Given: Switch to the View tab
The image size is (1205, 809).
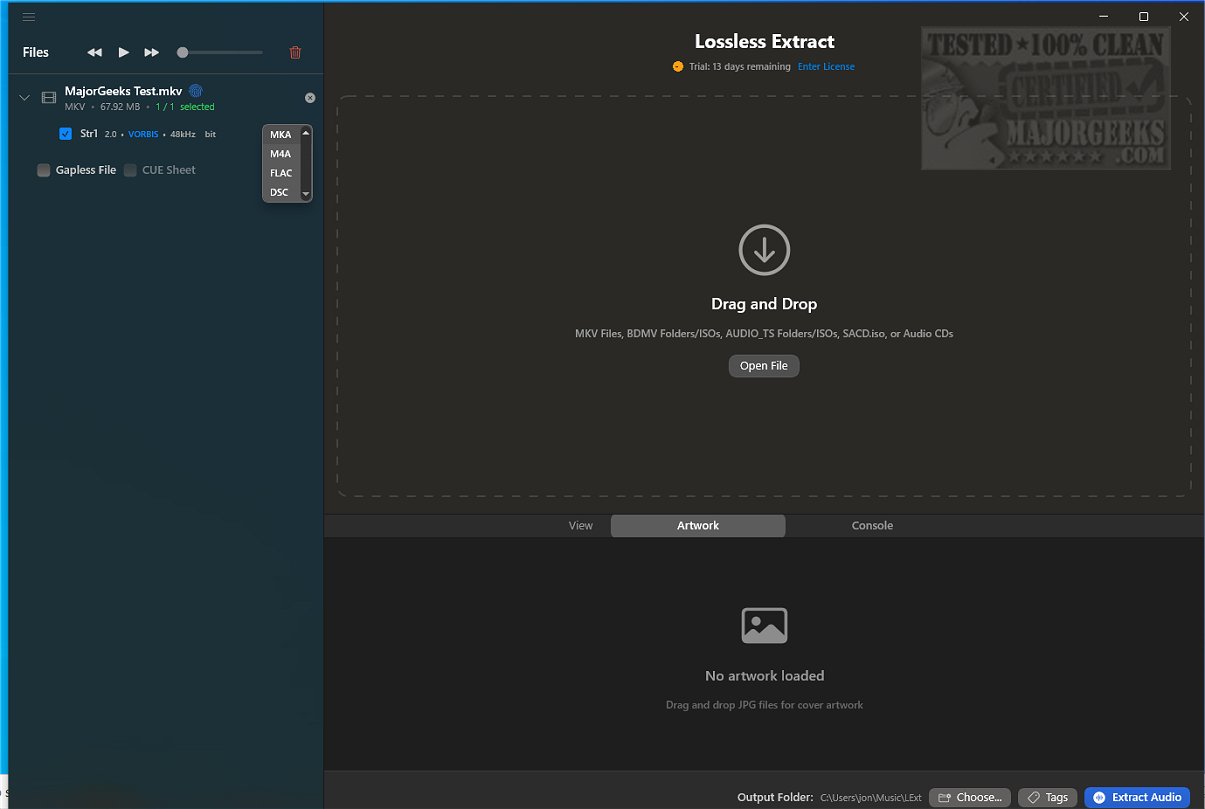Looking at the screenshot, I should [581, 525].
